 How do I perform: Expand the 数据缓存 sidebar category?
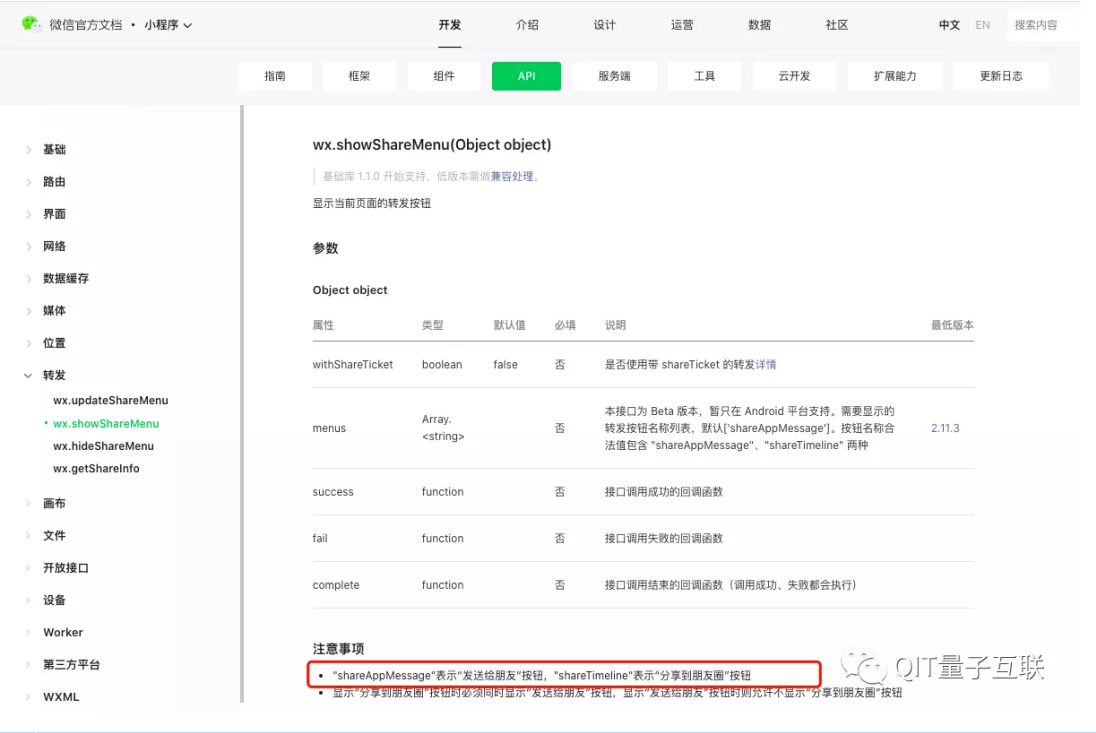pyautogui.click(x=66, y=278)
